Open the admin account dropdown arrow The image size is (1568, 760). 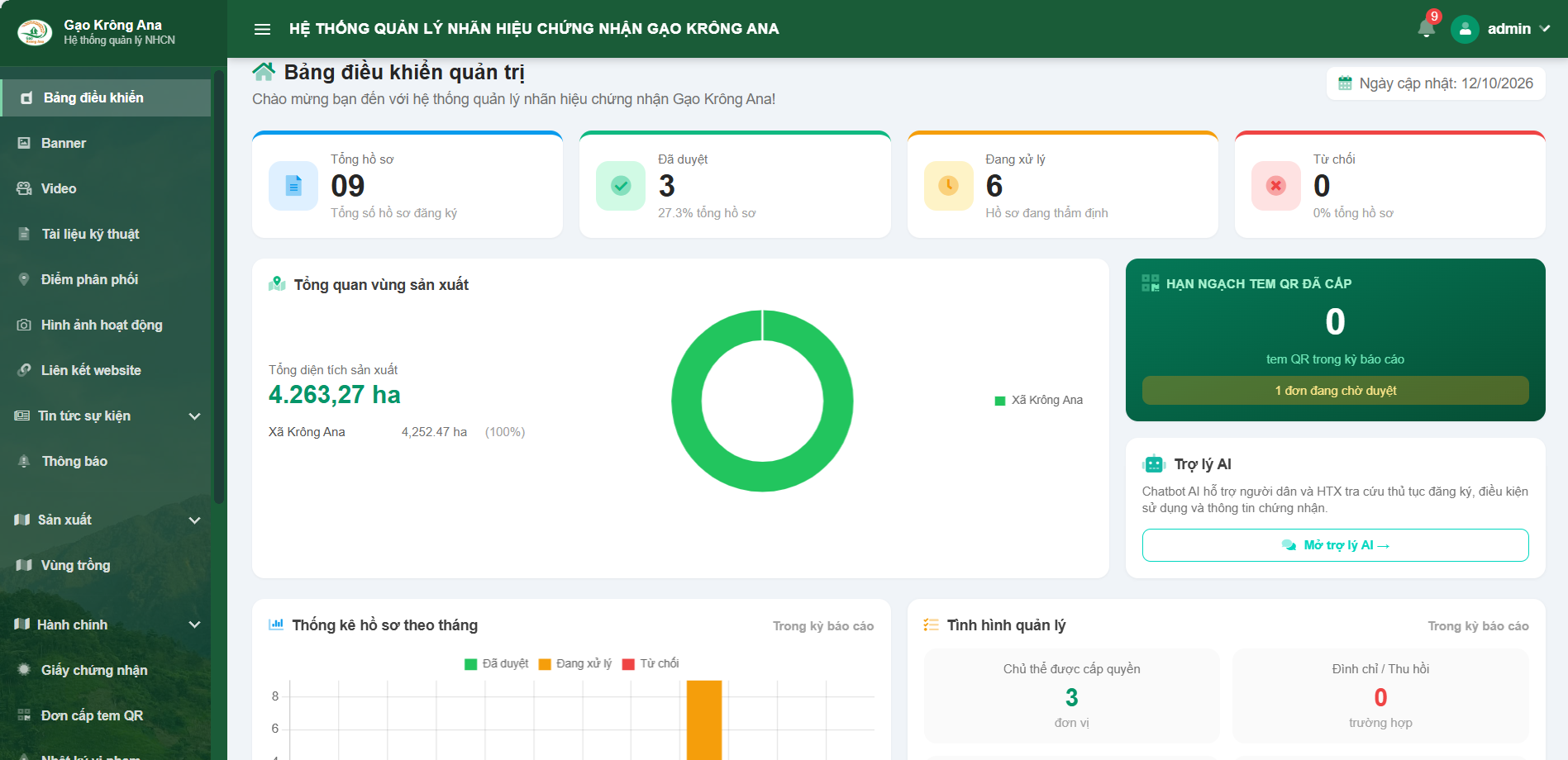[x=1544, y=29]
